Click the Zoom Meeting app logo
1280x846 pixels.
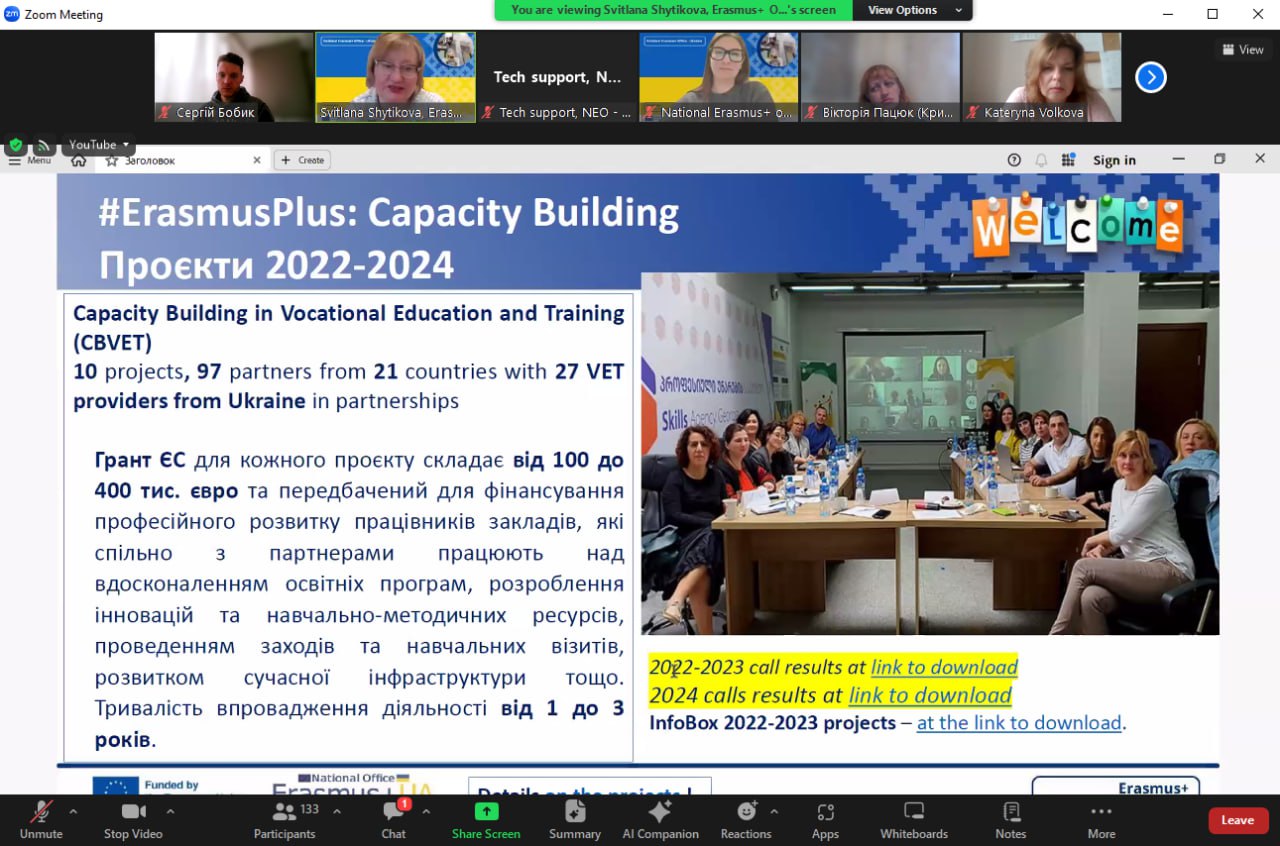click(x=12, y=14)
